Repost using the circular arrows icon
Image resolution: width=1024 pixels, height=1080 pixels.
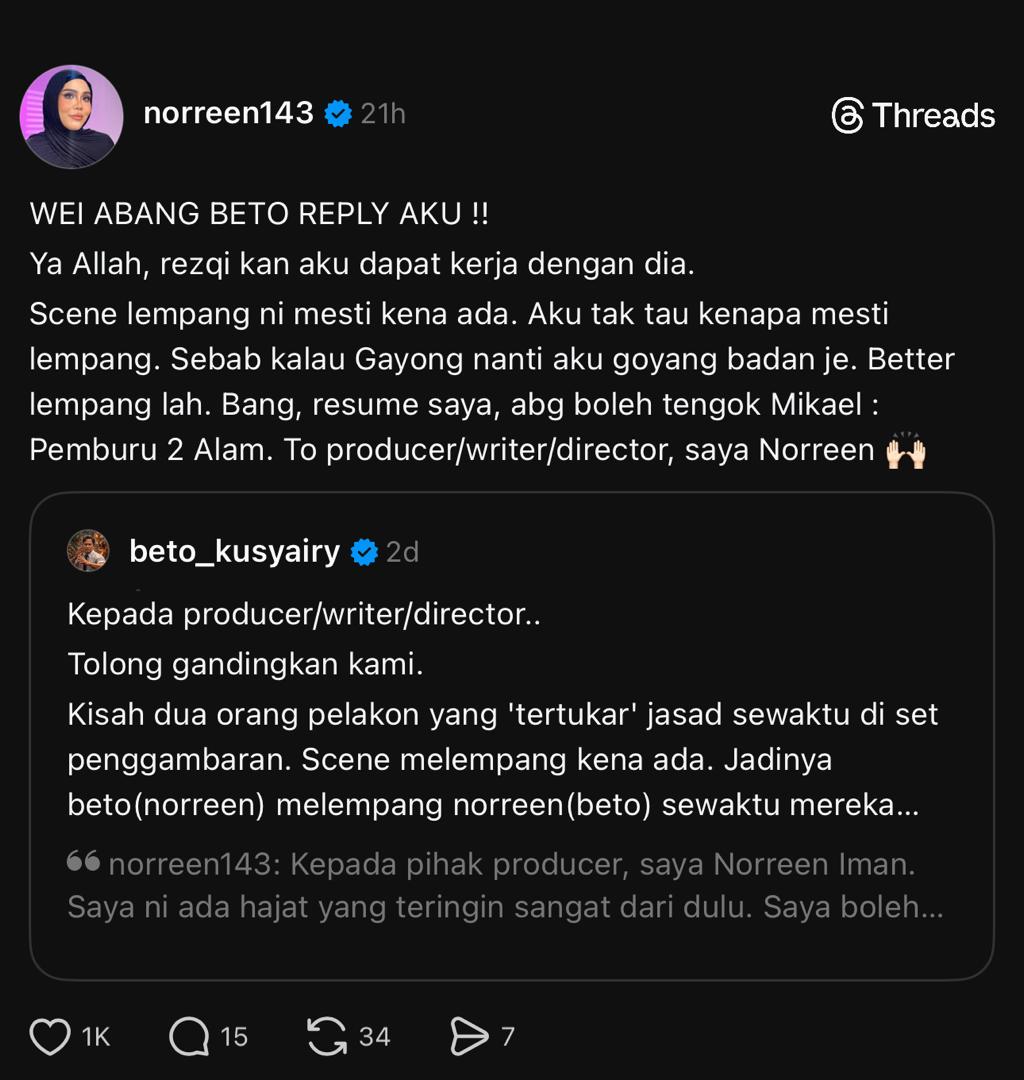click(x=327, y=1037)
